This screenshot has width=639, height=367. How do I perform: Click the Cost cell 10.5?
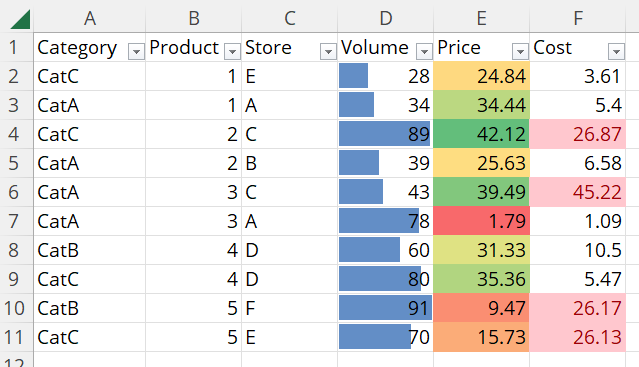[577, 250]
